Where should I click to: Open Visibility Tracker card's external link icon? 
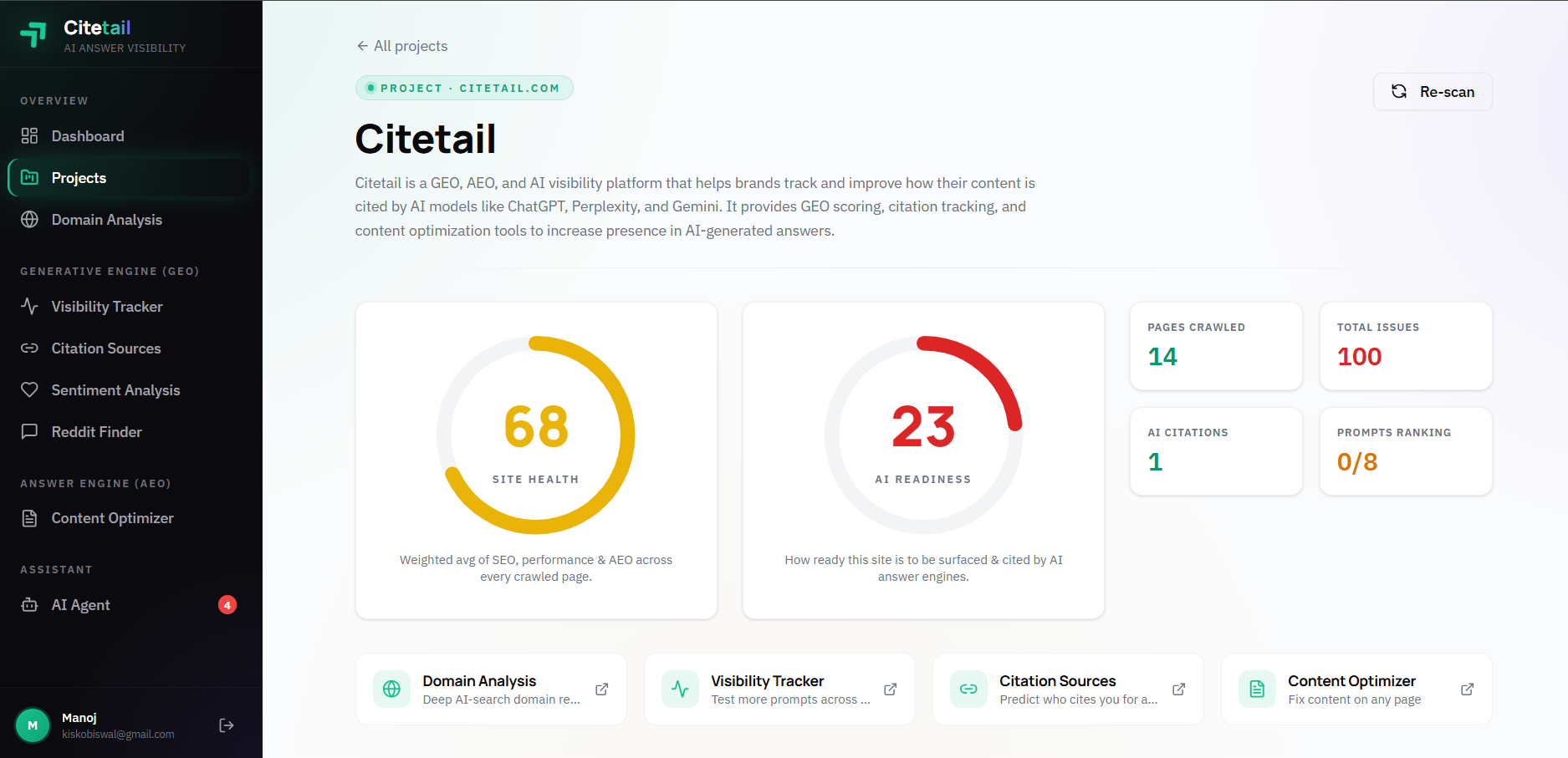[890, 689]
